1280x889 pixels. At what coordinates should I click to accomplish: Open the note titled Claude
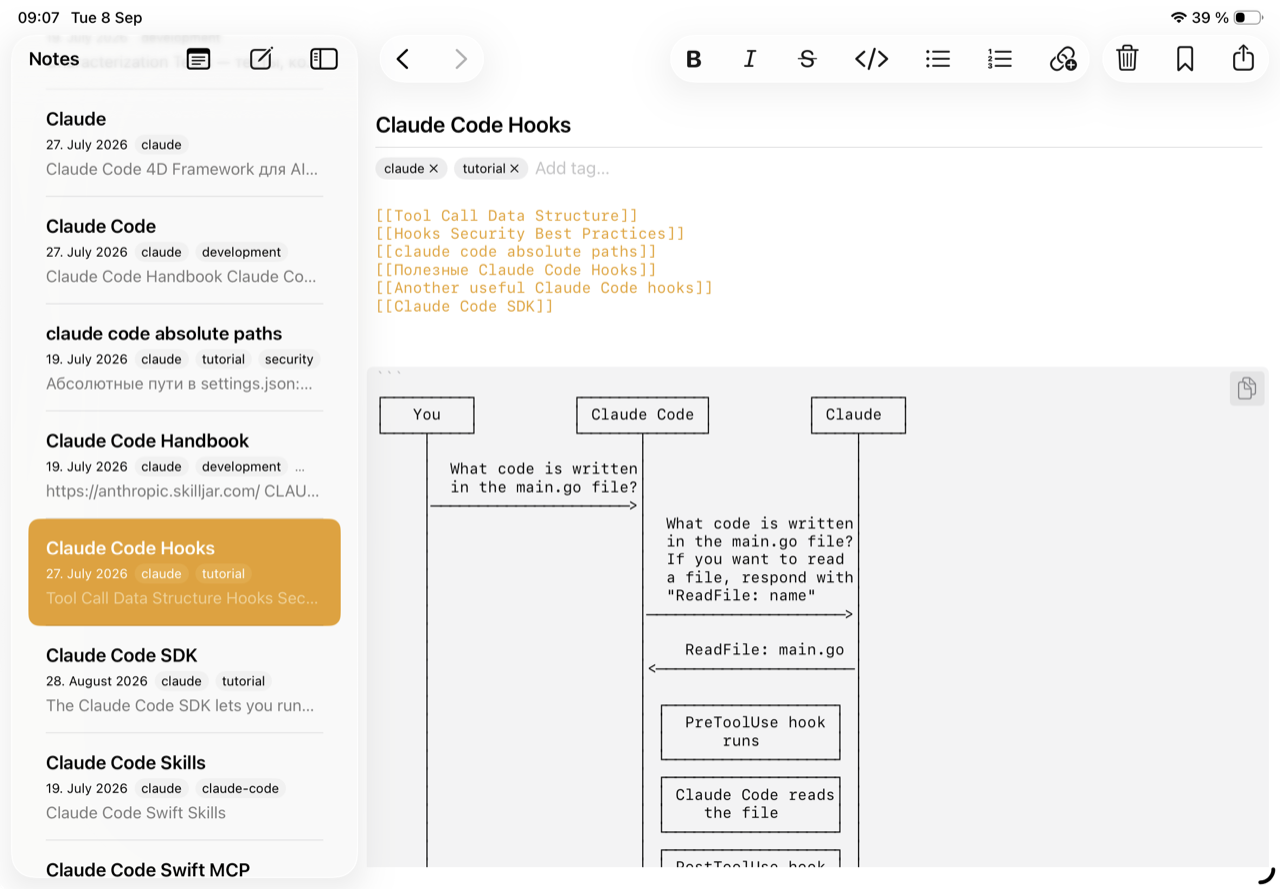(184, 143)
